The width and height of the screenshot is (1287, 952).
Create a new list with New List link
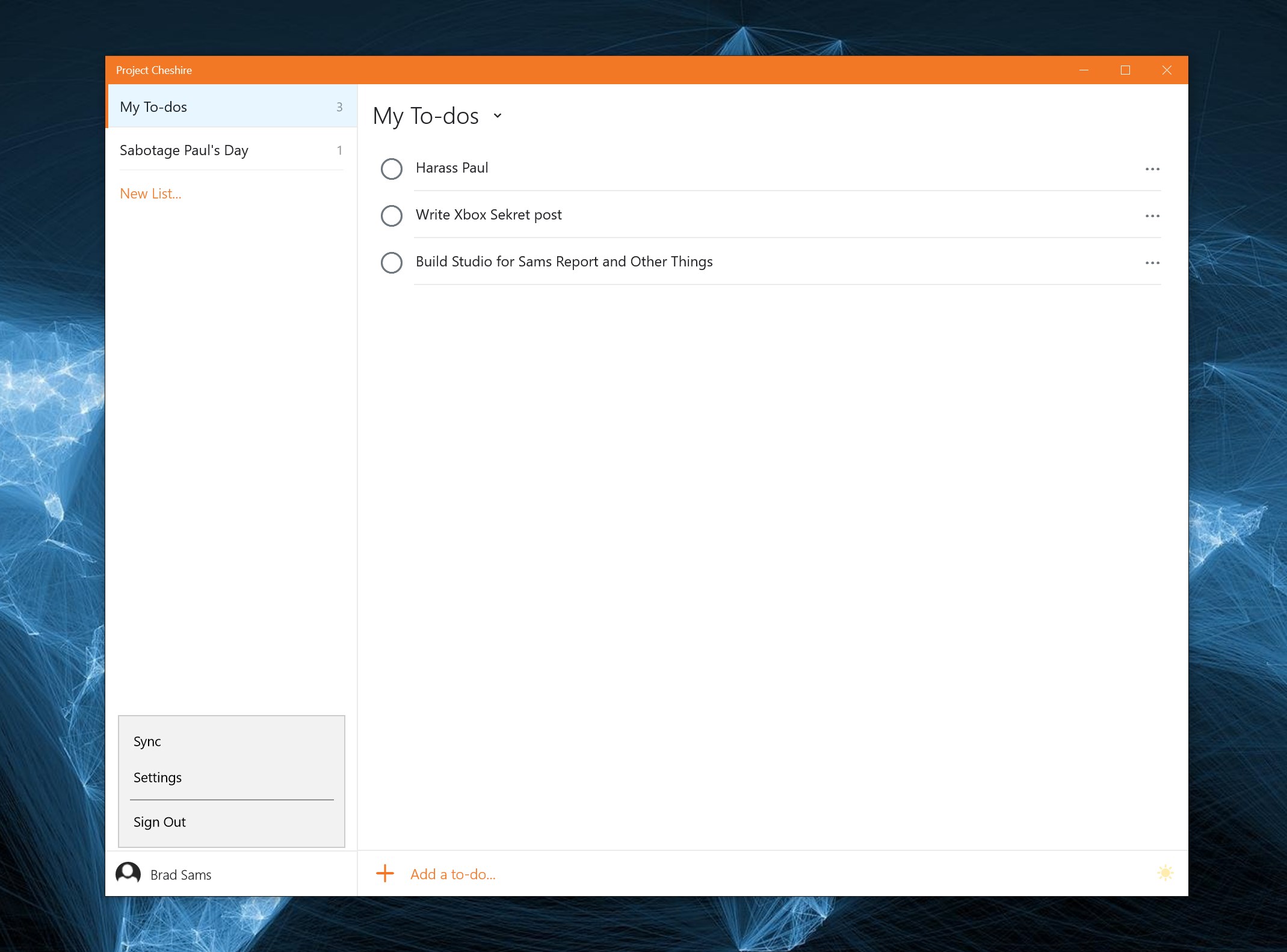tap(150, 194)
